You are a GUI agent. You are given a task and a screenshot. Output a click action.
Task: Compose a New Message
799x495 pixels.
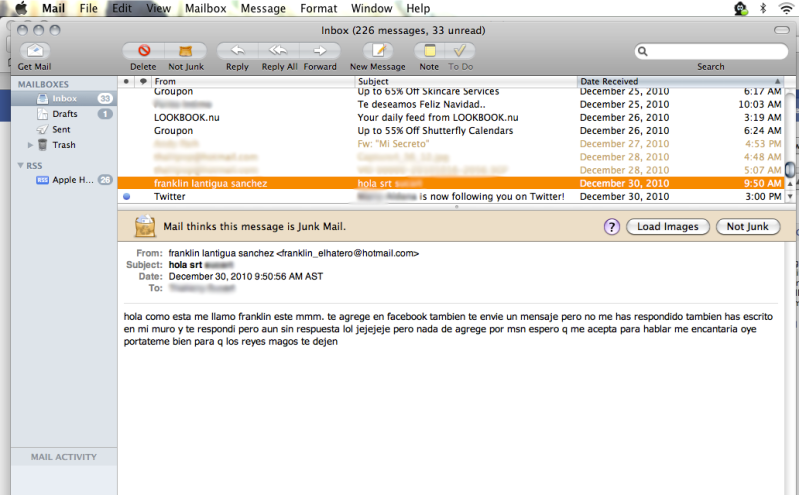(377, 51)
